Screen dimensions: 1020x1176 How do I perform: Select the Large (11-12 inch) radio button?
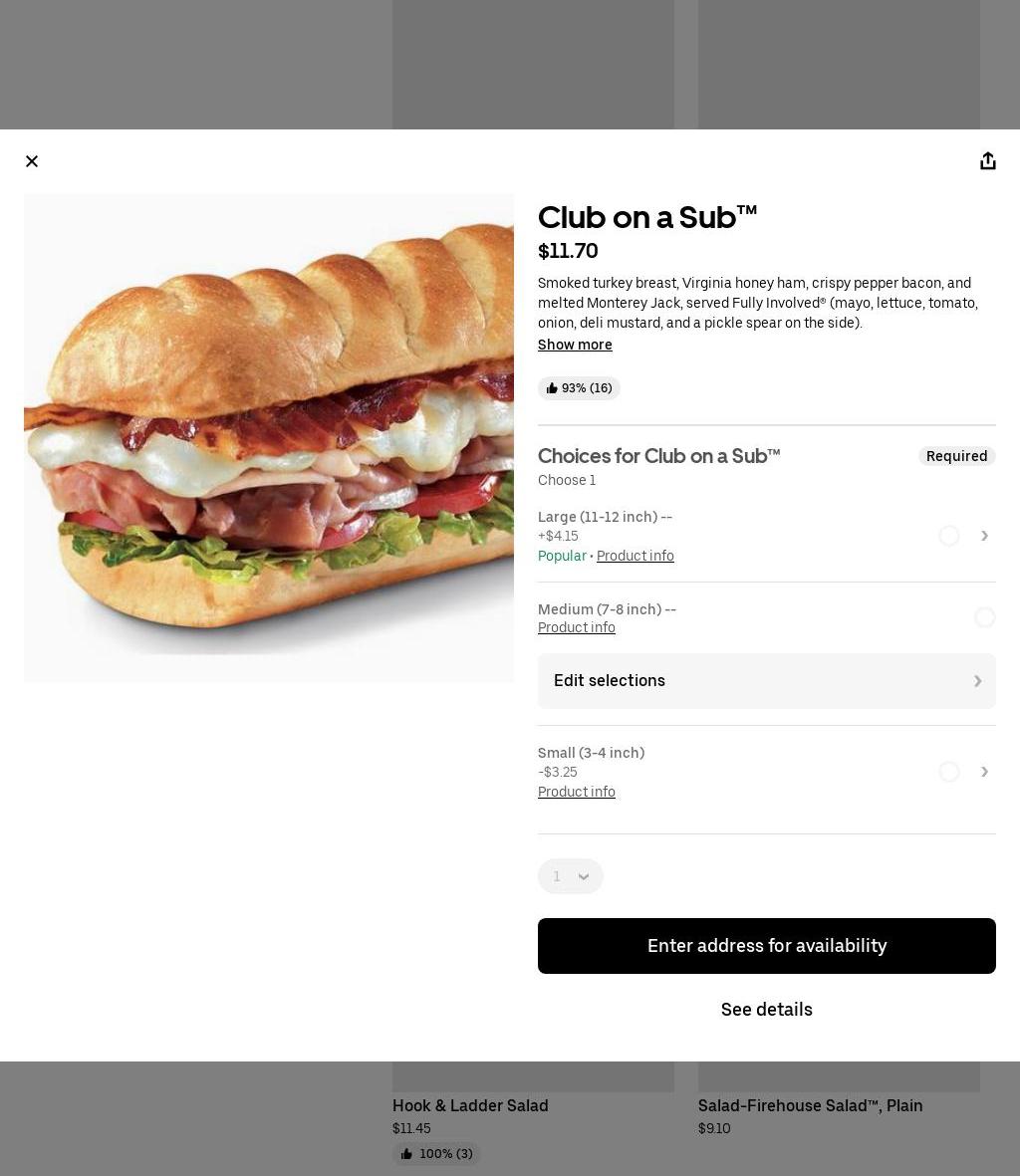tap(948, 536)
